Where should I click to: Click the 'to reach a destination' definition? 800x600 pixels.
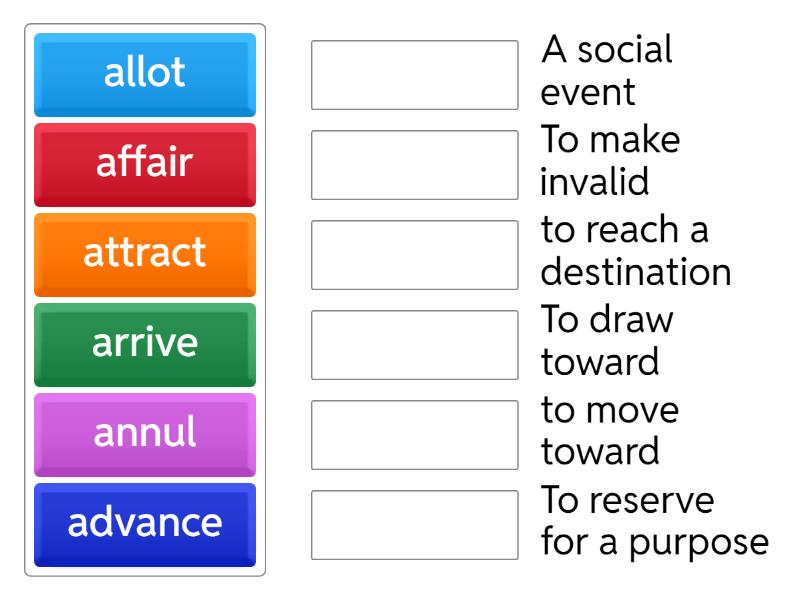coord(636,251)
